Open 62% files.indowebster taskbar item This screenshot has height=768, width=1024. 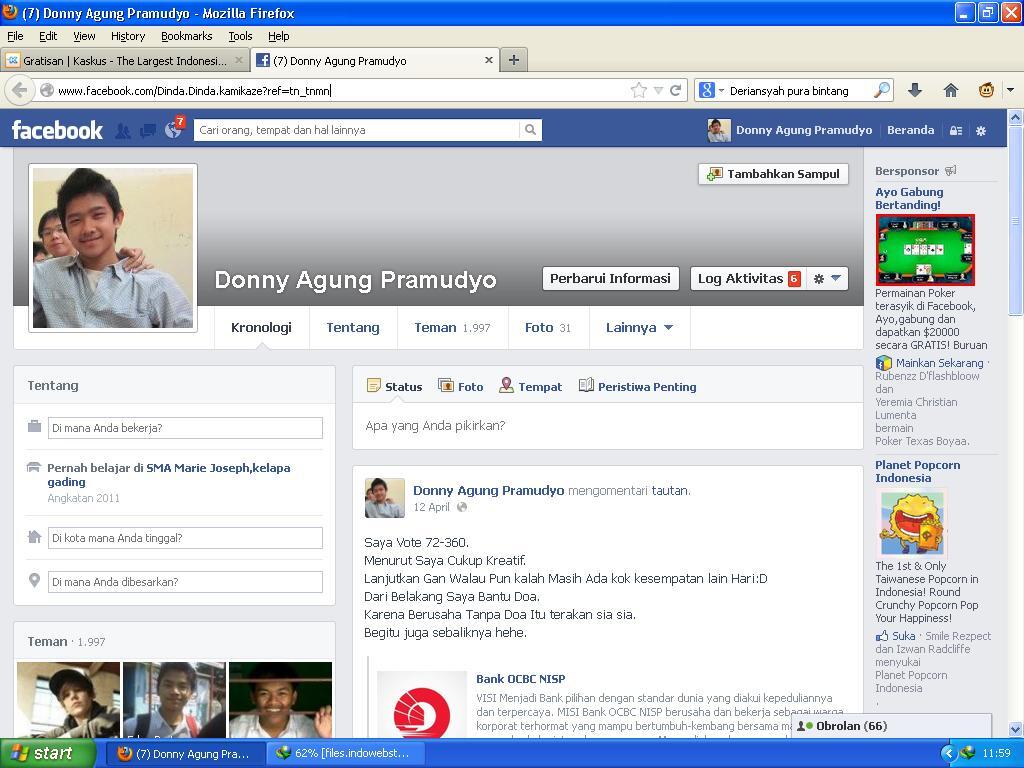tap(346, 753)
